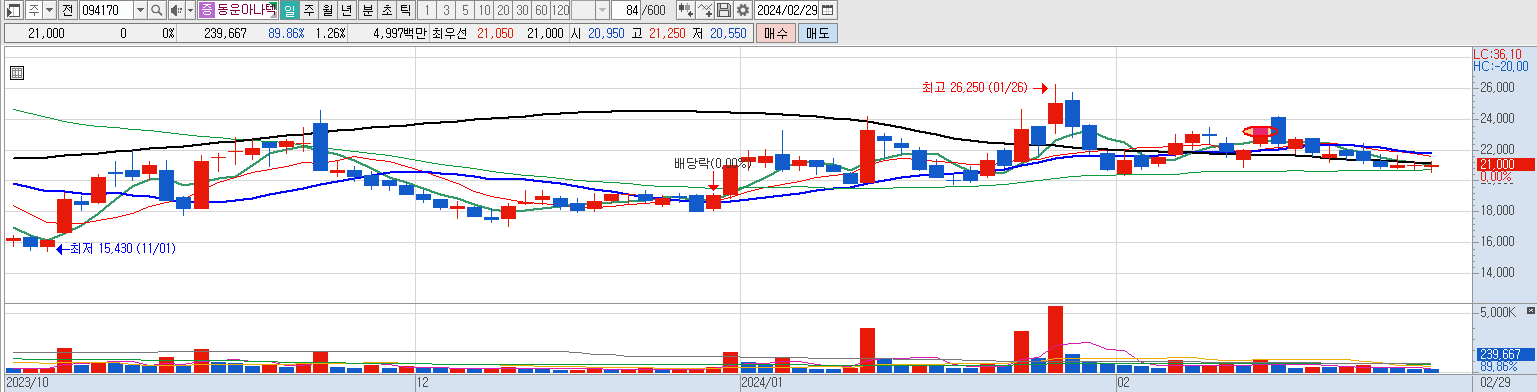
Task: Click the volume value 239,667 in quote bar
Action: pyautogui.click(x=225, y=33)
